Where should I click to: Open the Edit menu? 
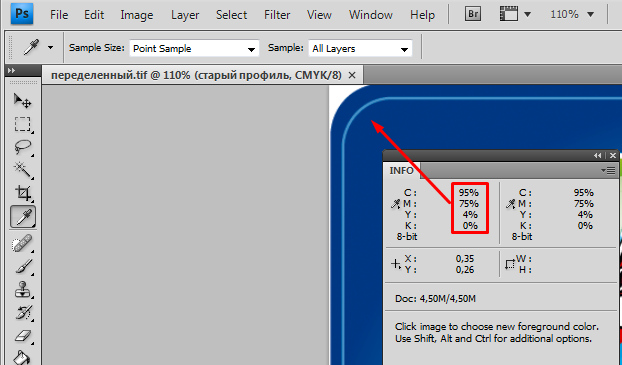94,15
